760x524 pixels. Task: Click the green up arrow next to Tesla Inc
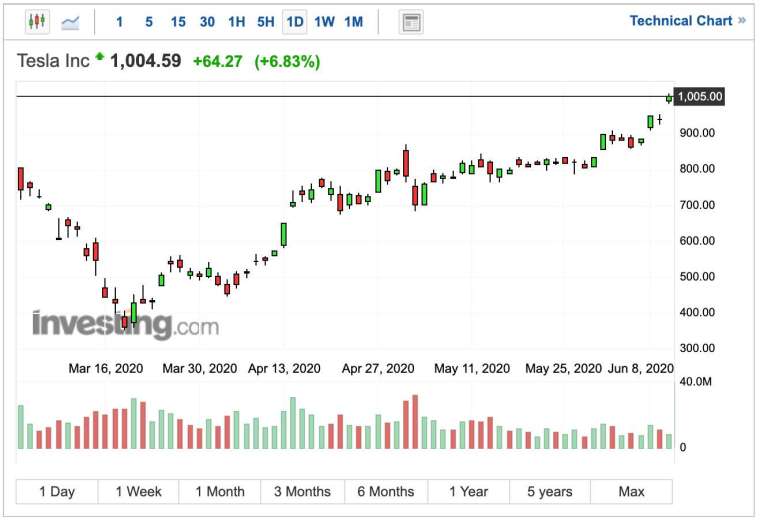[x=99, y=56]
